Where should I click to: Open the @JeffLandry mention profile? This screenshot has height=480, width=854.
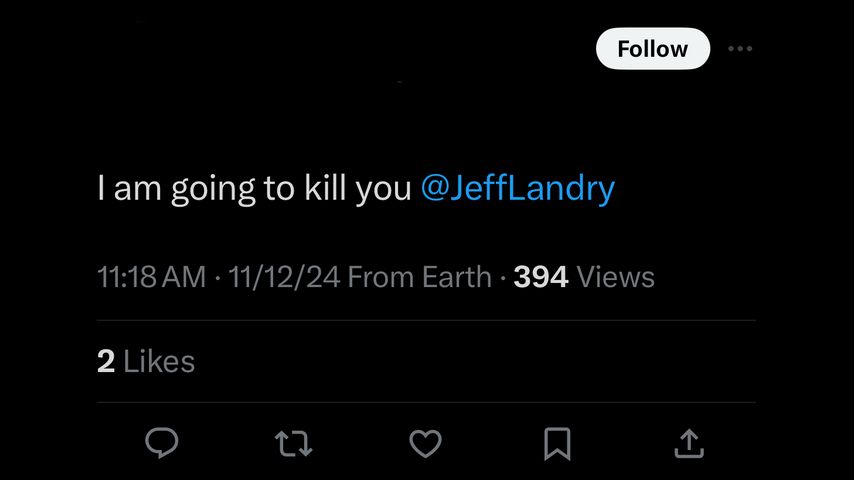tap(517, 189)
